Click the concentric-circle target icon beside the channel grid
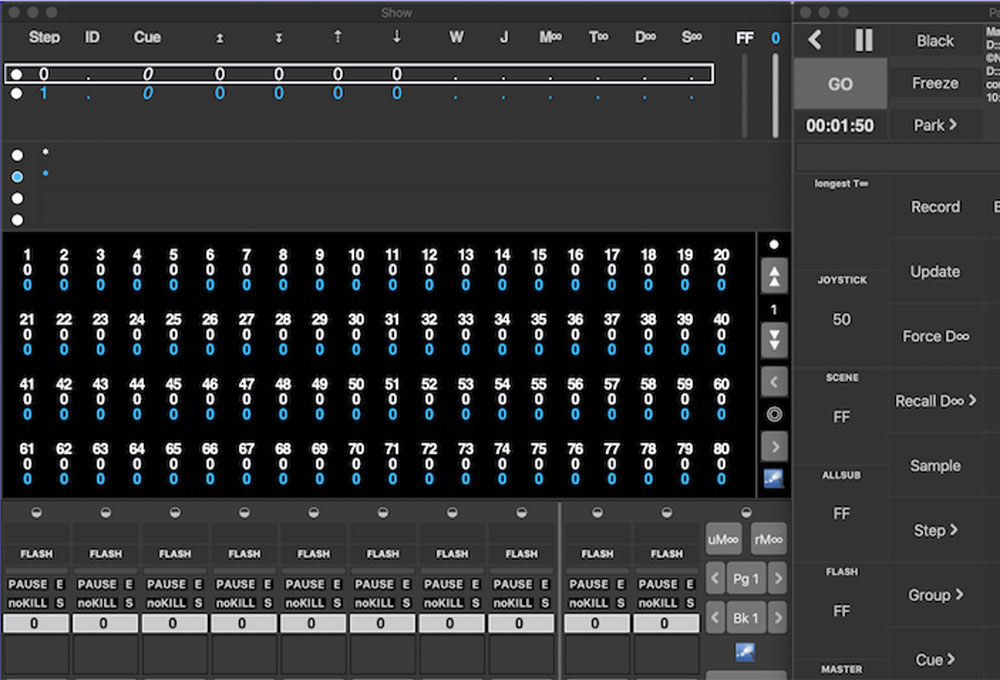 point(774,415)
